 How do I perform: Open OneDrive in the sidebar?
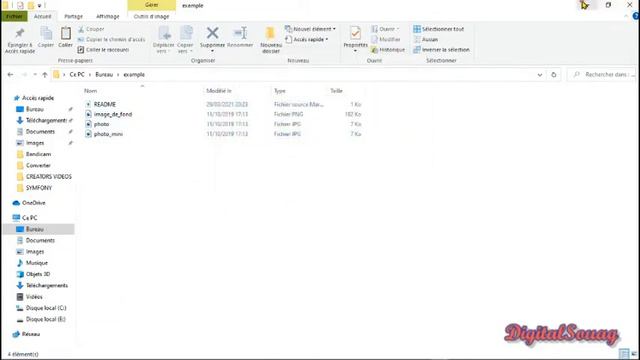(x=33, y=203)
